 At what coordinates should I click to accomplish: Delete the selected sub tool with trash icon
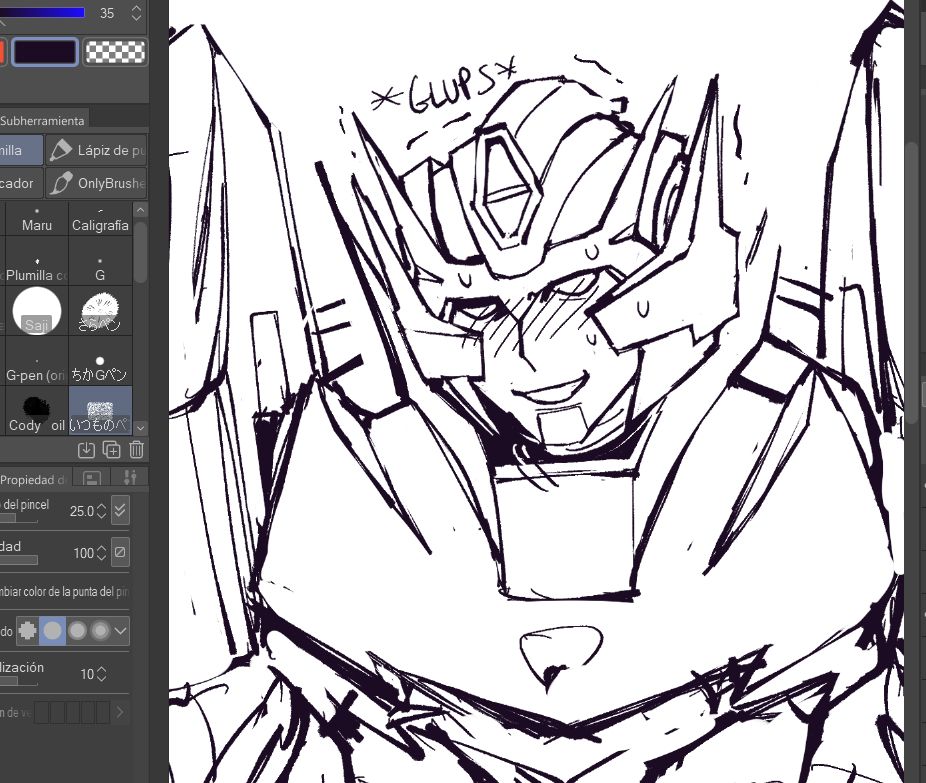pyautogui.click(x=136, y=450)
